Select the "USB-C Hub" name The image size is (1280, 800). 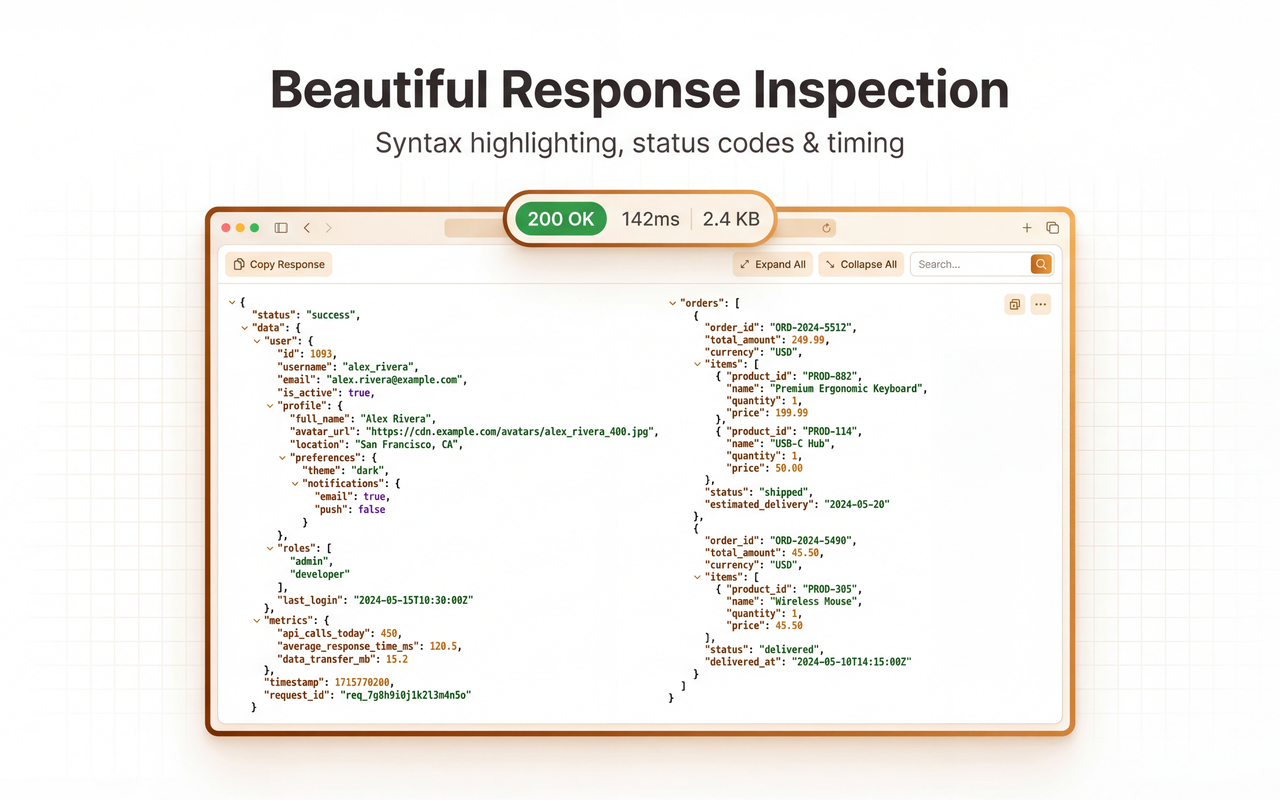801,444
